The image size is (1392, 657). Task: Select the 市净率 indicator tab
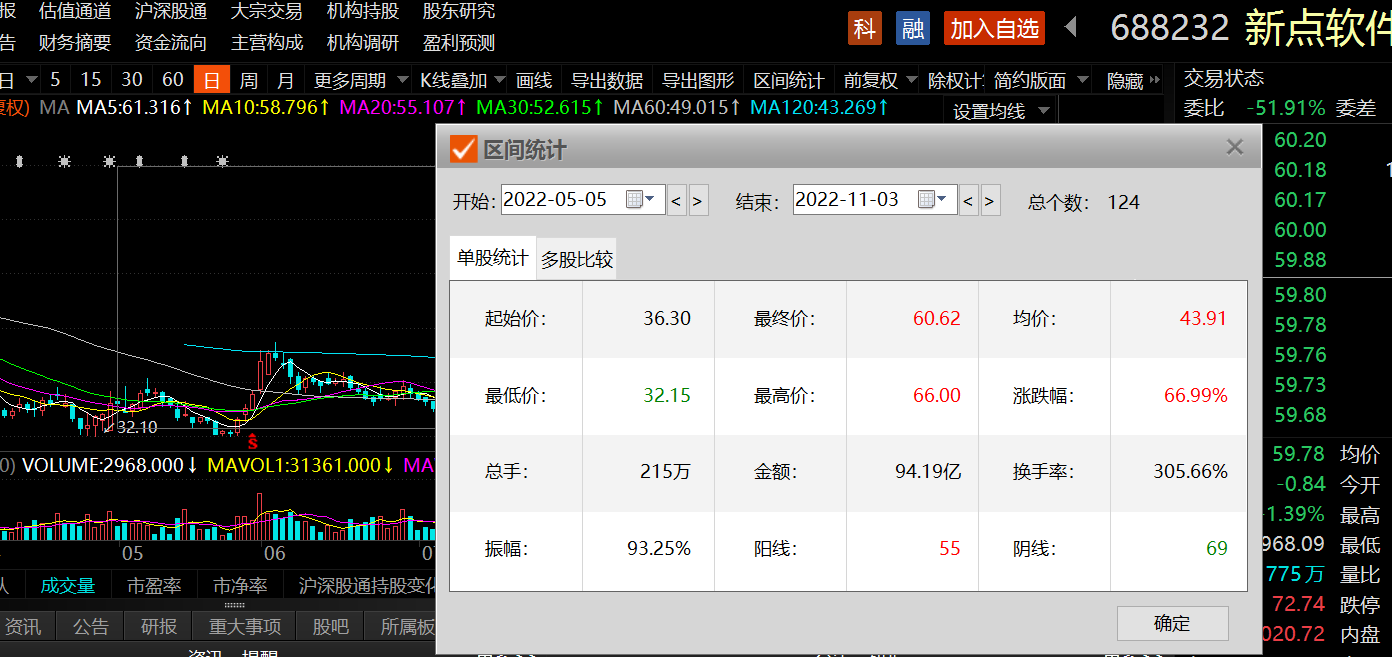click(240, 586)
